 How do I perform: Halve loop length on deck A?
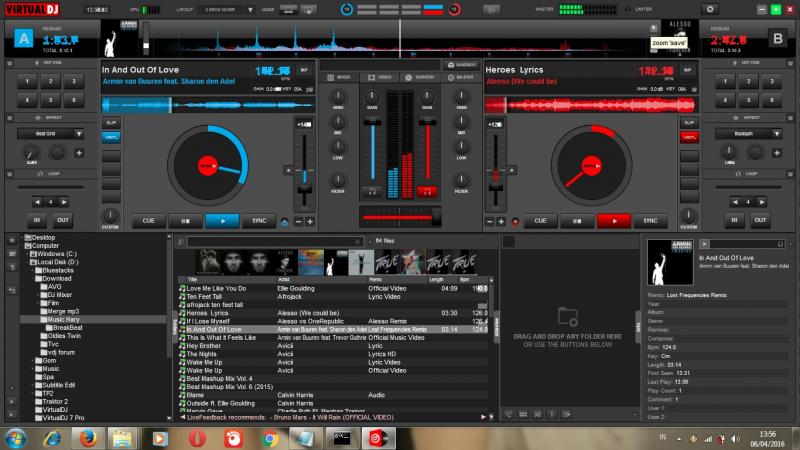click(x=37, y=203)
